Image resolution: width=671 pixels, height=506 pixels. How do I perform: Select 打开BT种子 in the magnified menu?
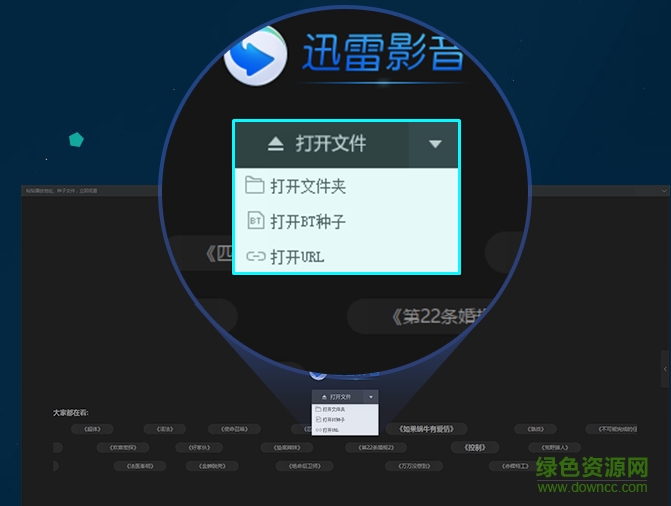[x=347, y=221]
